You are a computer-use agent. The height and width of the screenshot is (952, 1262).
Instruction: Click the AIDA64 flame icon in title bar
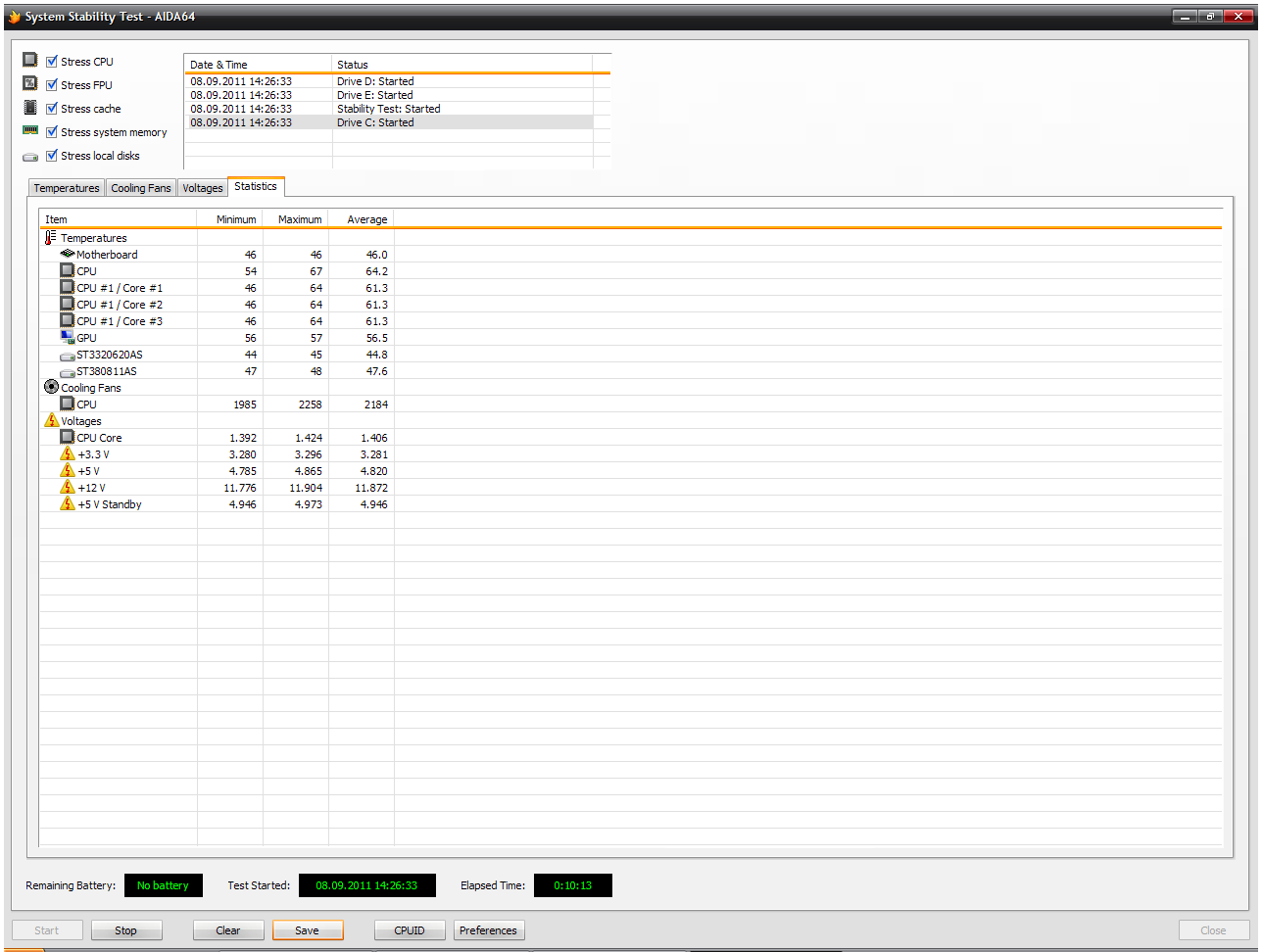click(14, 17)
